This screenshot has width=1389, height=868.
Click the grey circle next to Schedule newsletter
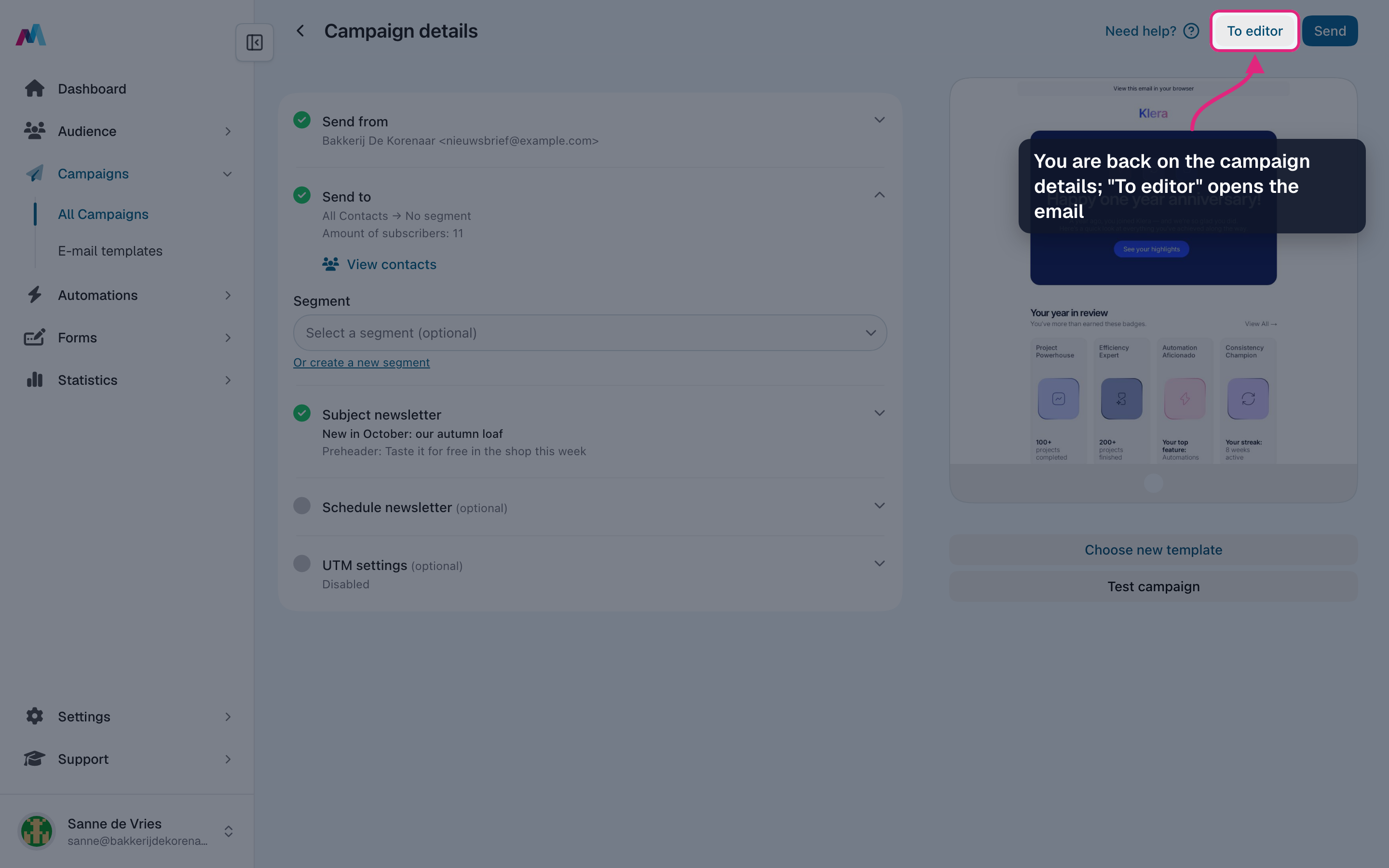tap(302, 506)
